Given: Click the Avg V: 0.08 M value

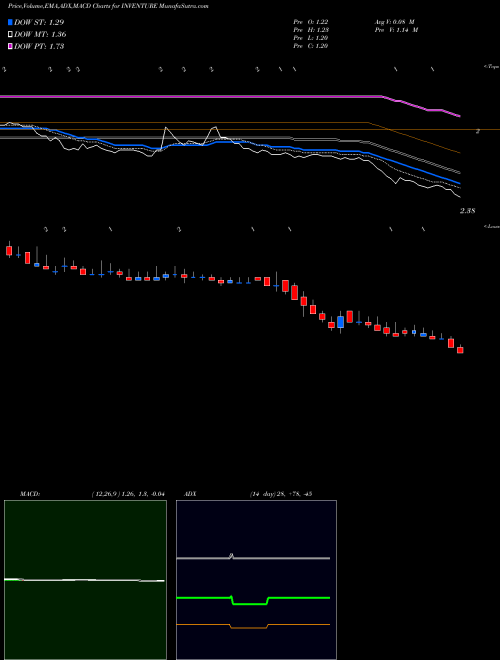Looking at the screenshot, I should pos(395,22).
